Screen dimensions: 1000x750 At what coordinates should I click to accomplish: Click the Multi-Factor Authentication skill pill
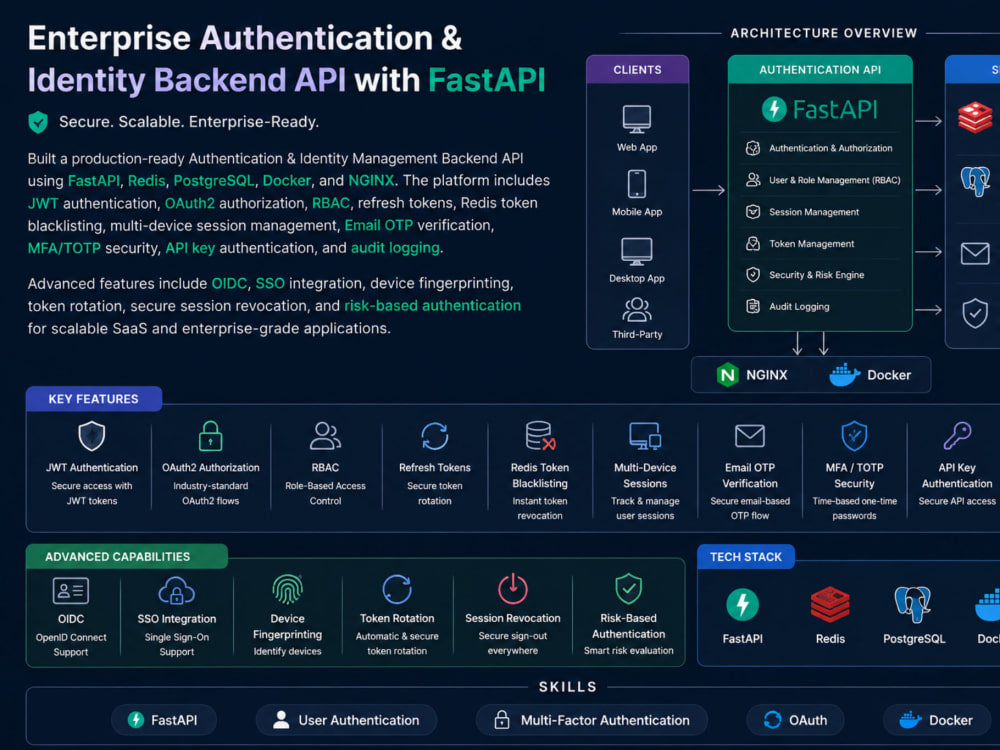tap(592, 720)
